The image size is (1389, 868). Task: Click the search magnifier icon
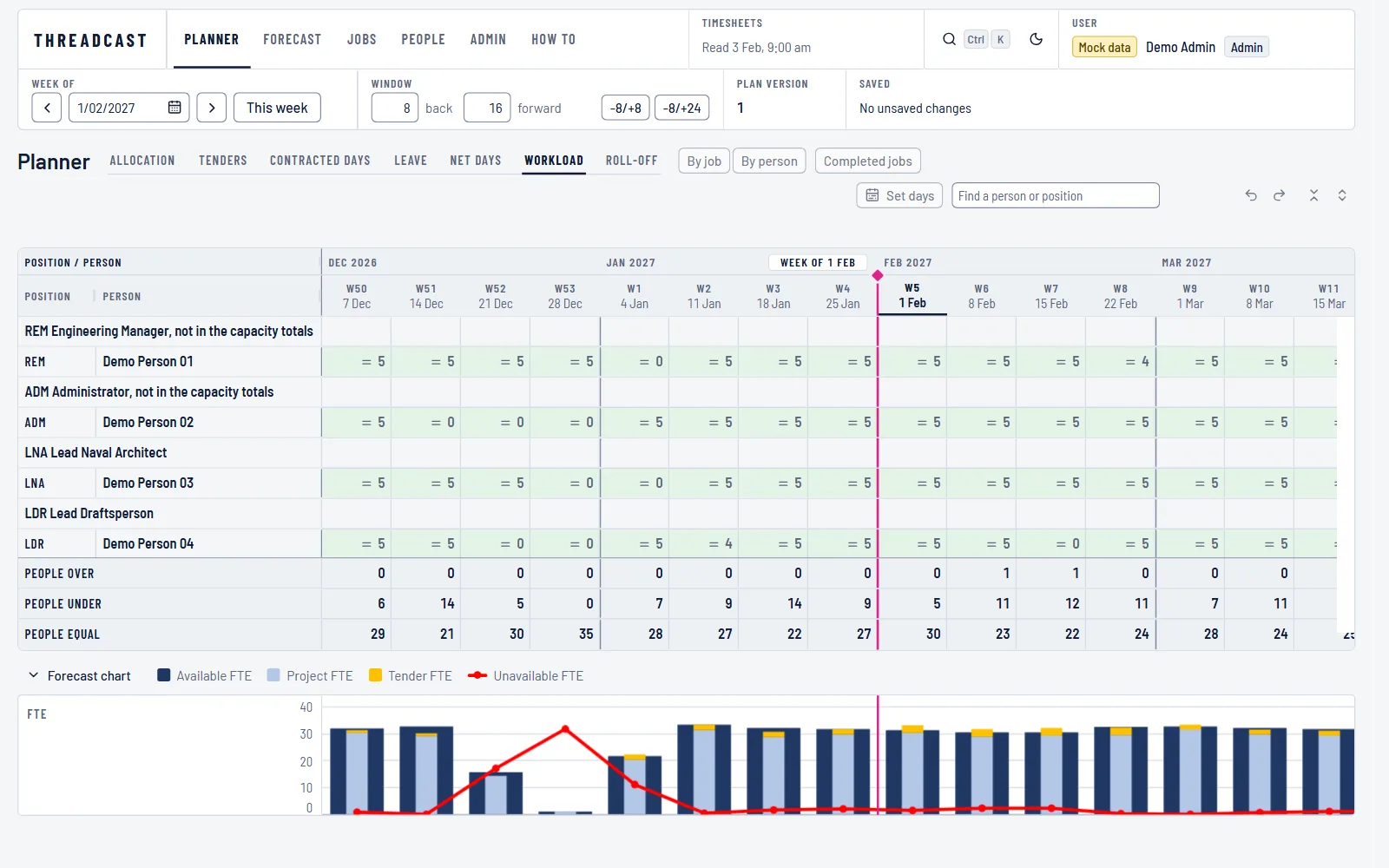click(x=949, y=39)
